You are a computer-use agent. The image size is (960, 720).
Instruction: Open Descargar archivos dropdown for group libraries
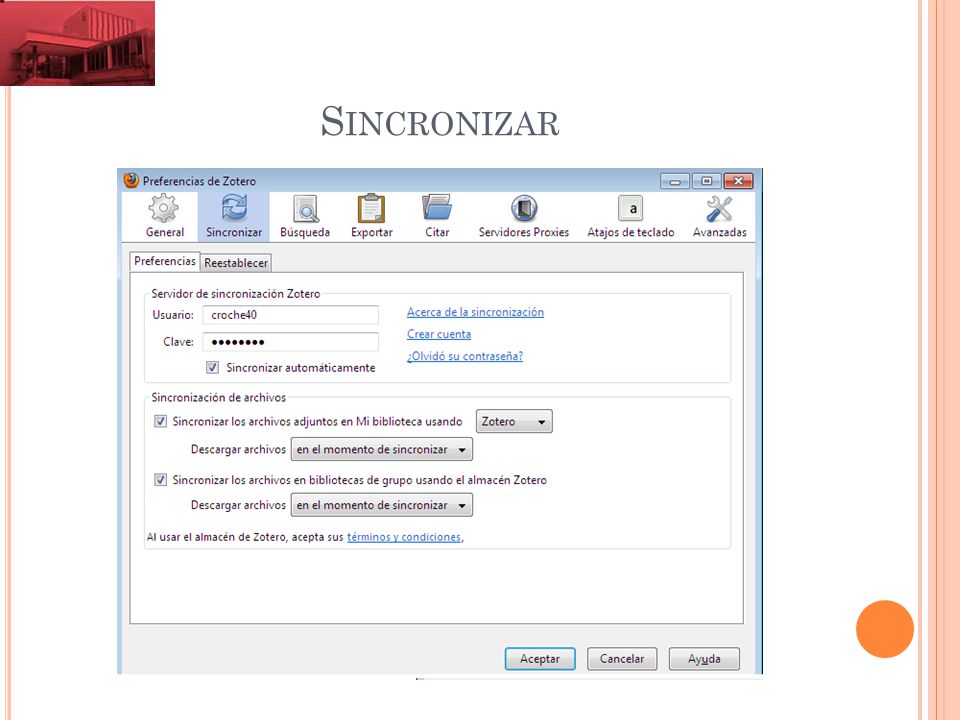click(381, 505)
